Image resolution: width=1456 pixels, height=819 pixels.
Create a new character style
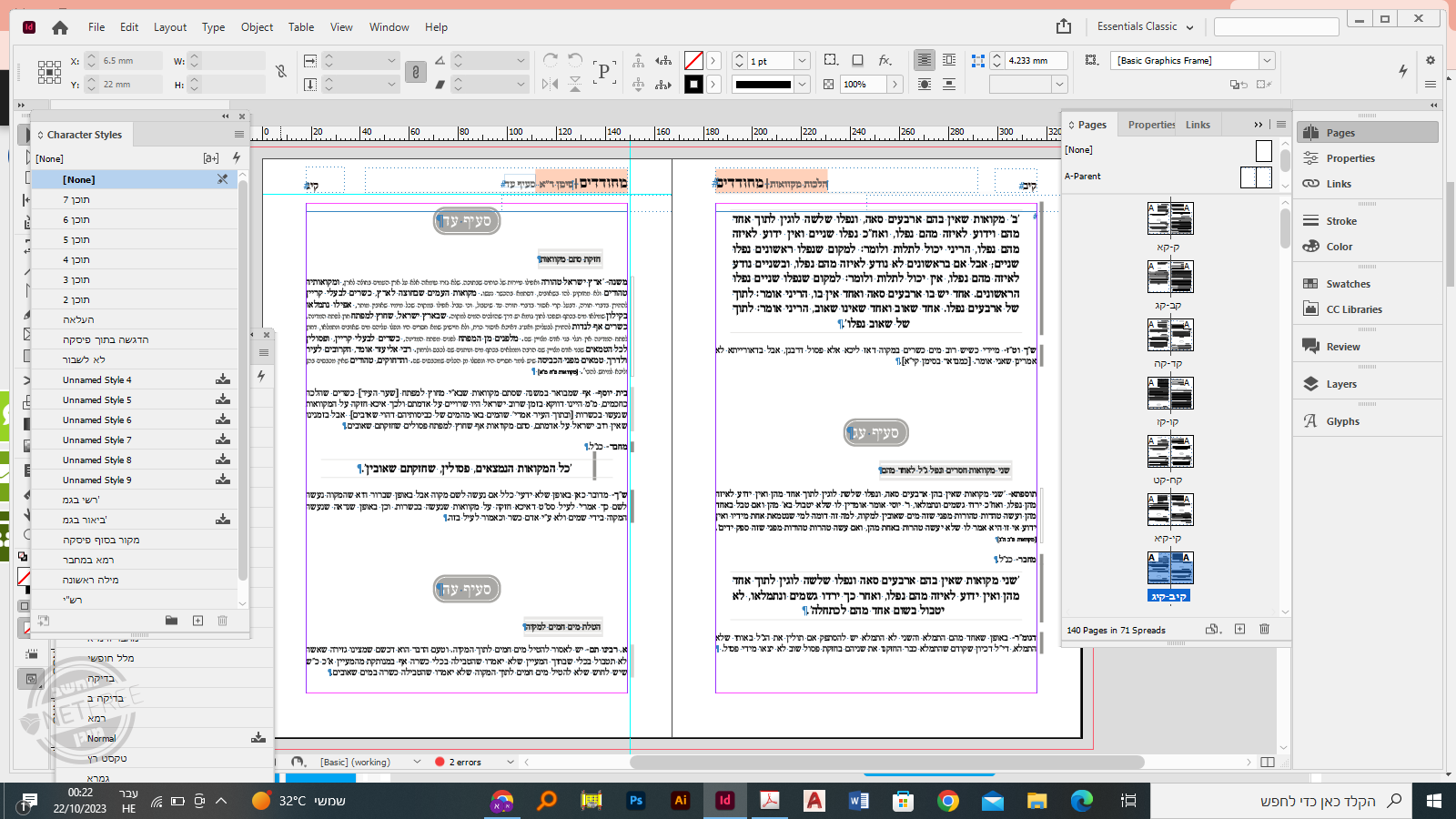click(x=197, y=621)
